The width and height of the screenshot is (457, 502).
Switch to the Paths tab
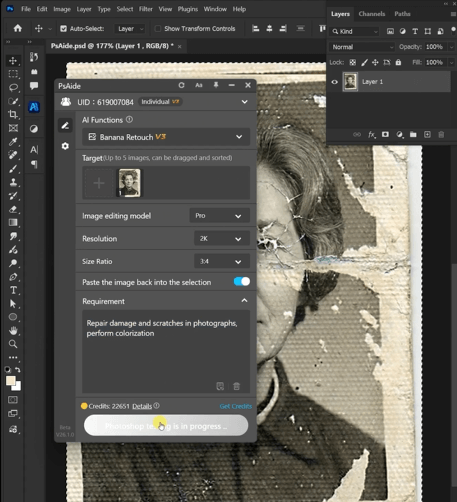click(x=402, y=14)
